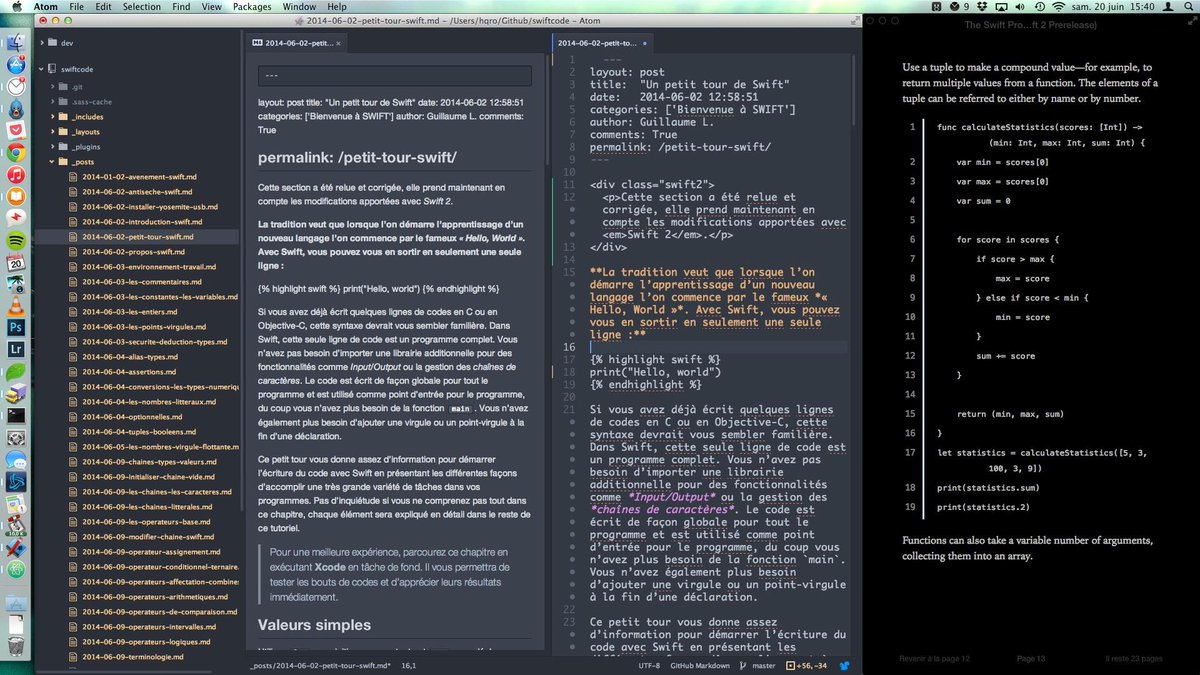
Task: Open the Calendar icon in the Dock
Action: pyautogui.click(x=17, y=262)
